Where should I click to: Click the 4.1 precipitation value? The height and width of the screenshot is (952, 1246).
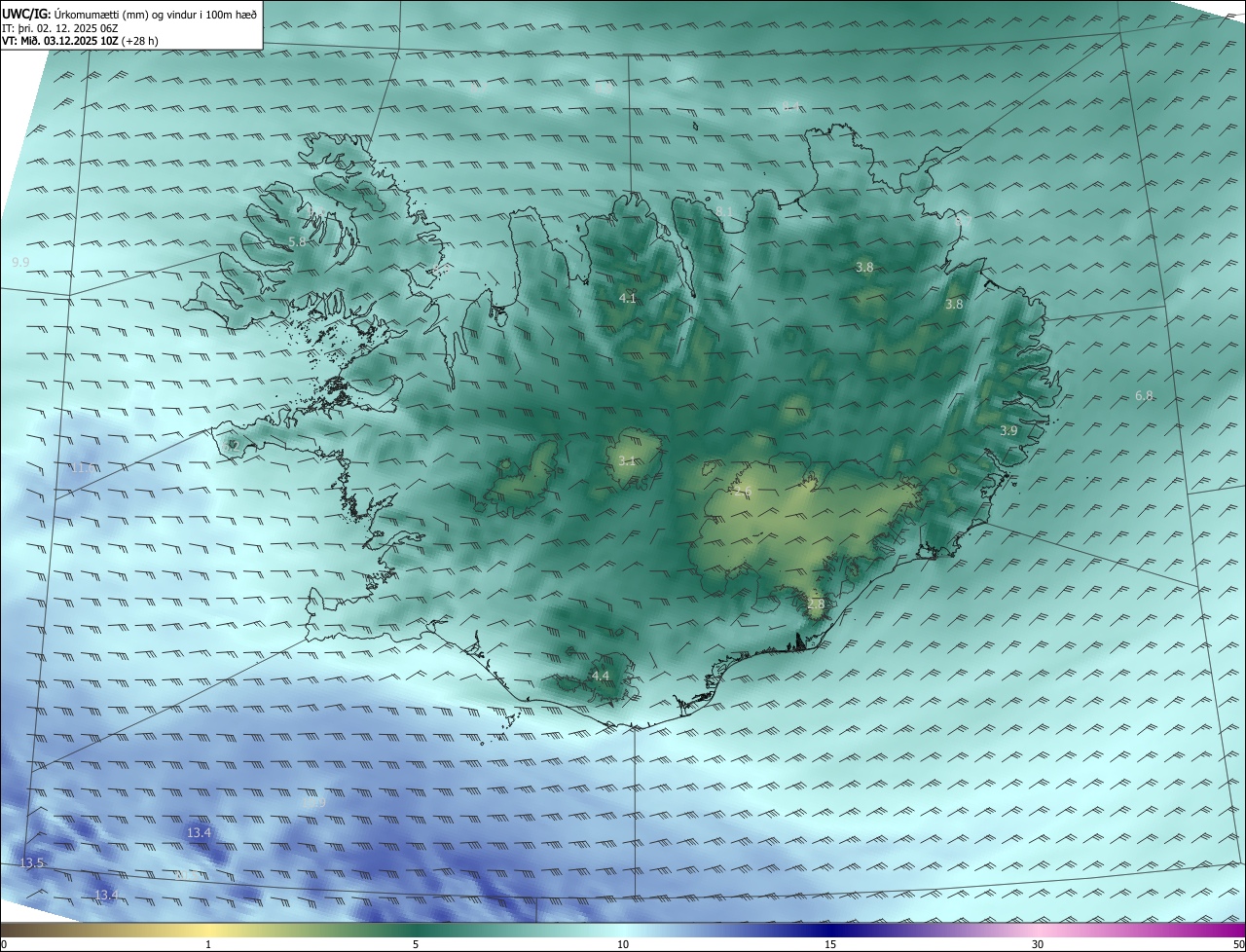click(x=628, y=299)
